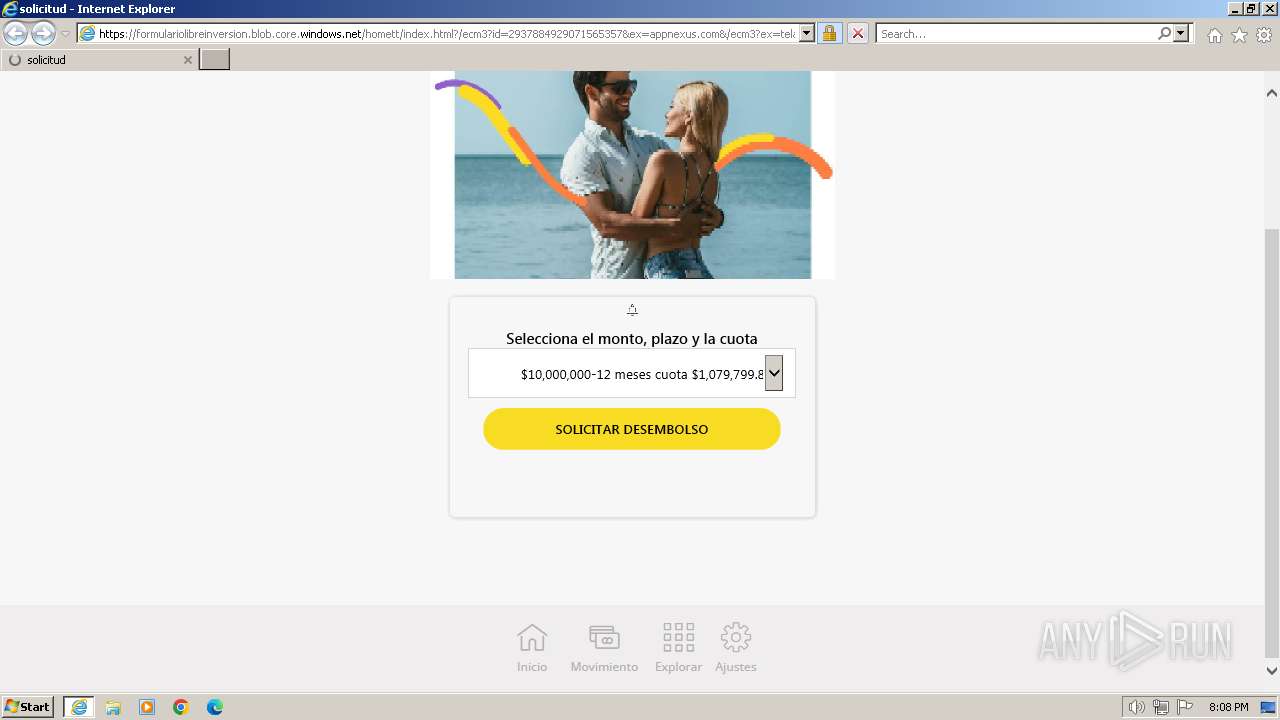Click the SOLICITAR DESEMBOLSO button
Image resolution: width=1280 pixels, height=720 pixels.
tap(632, 429)
